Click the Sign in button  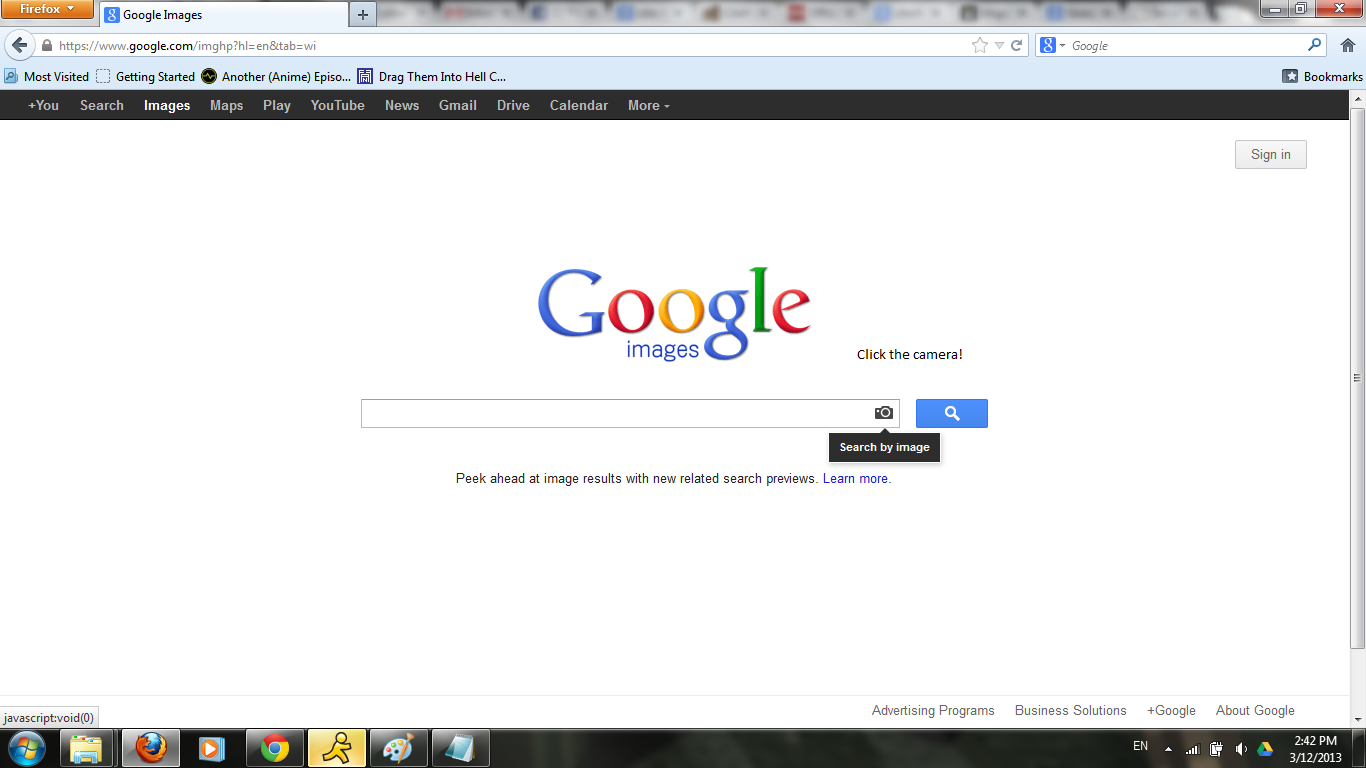[1270, 155]
